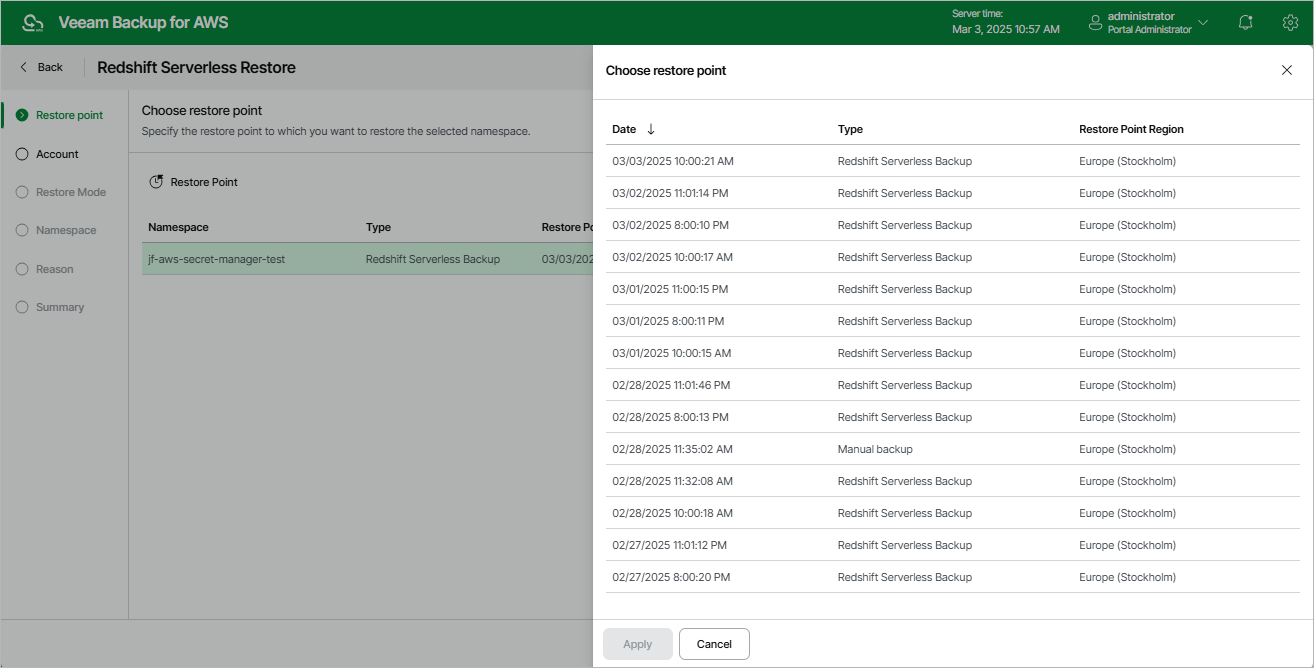Open the Summary wizard step
The height and width of the screenshot is (668, 1314).
60,307
